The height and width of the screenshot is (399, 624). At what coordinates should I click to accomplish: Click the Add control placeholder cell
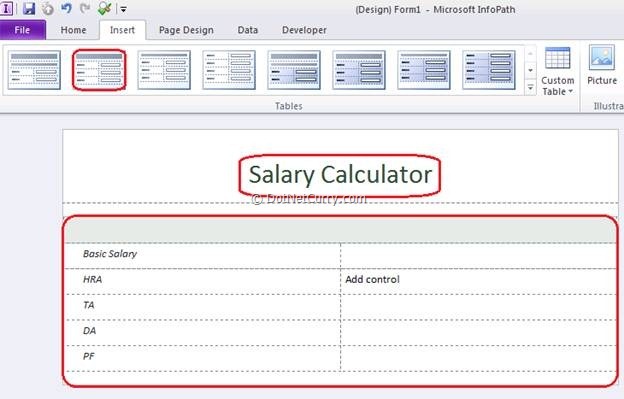pos(478,281)
